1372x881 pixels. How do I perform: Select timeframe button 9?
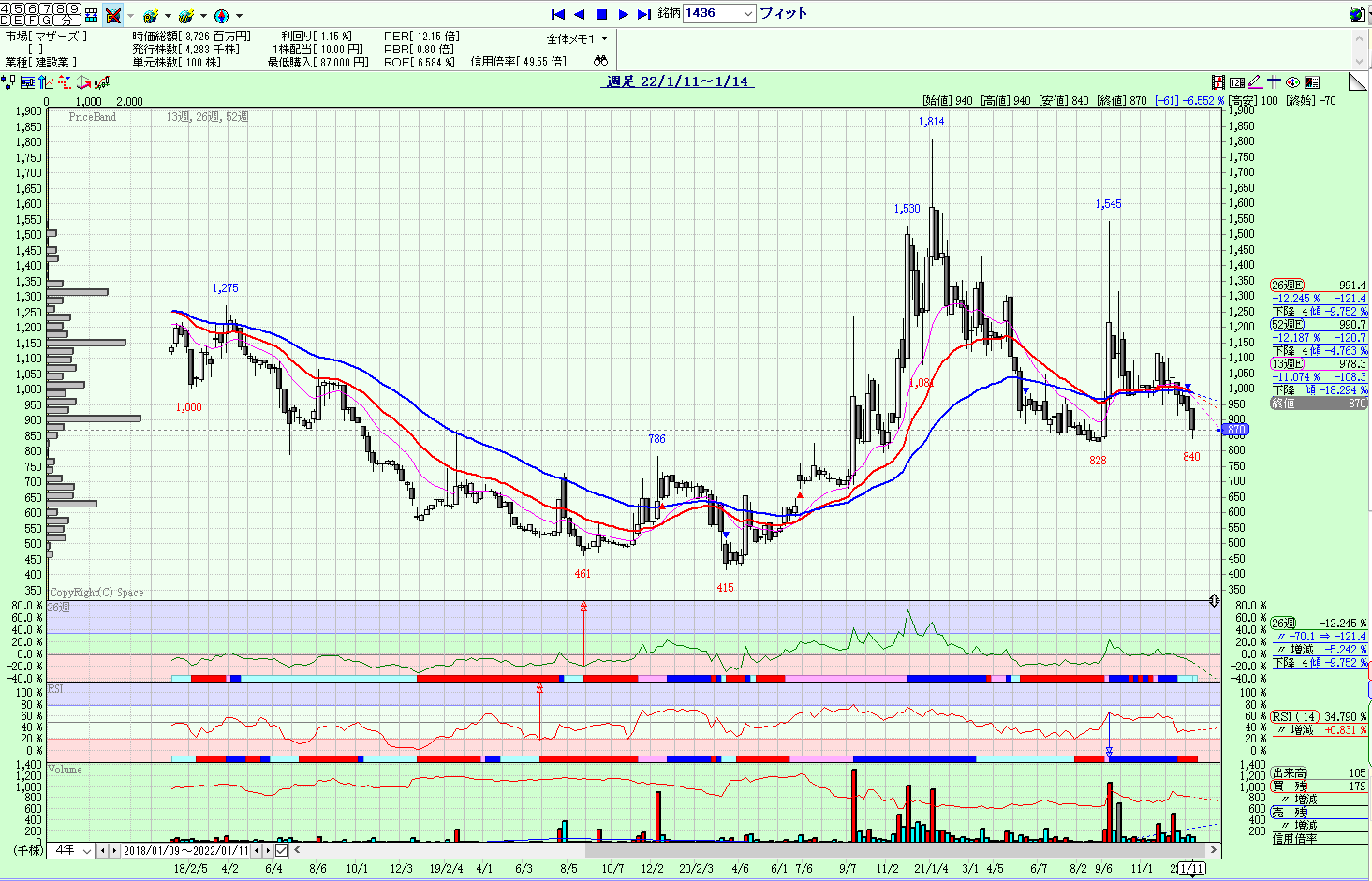75,8
